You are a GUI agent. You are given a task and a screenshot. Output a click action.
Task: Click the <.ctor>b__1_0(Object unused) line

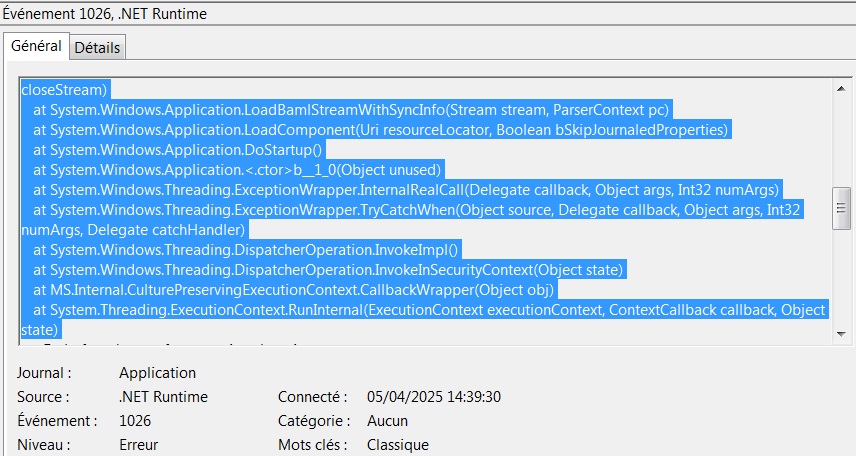click(237, 170)
